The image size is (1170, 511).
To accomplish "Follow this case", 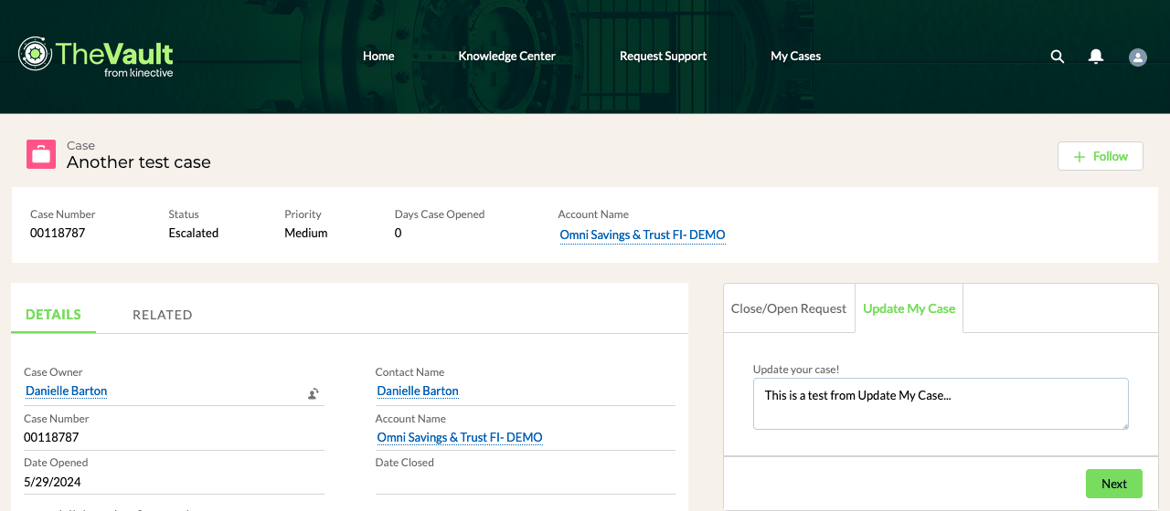I will point(1100,156).
